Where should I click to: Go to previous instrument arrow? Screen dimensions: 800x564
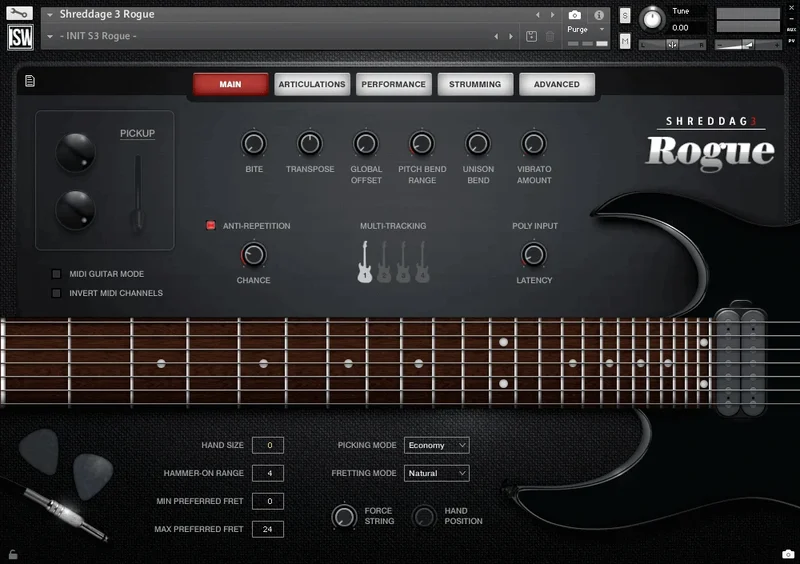click(x=537, y=15)
